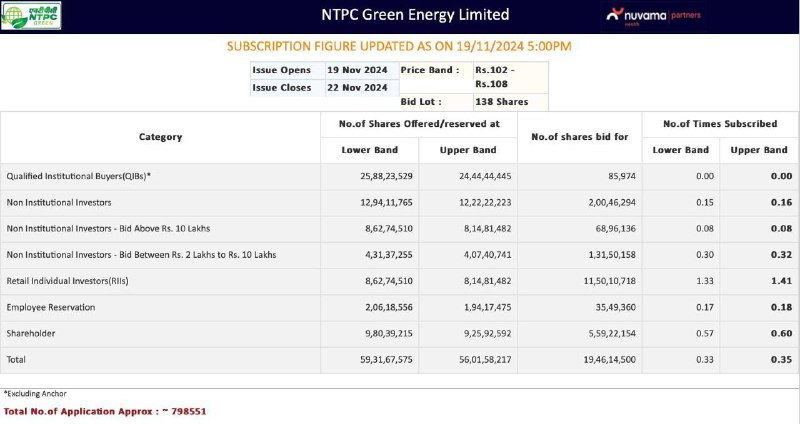Image resolution: width=800 pixels, height=424 pixels.
Task: Click the Category column header
Action: [160, 137]
